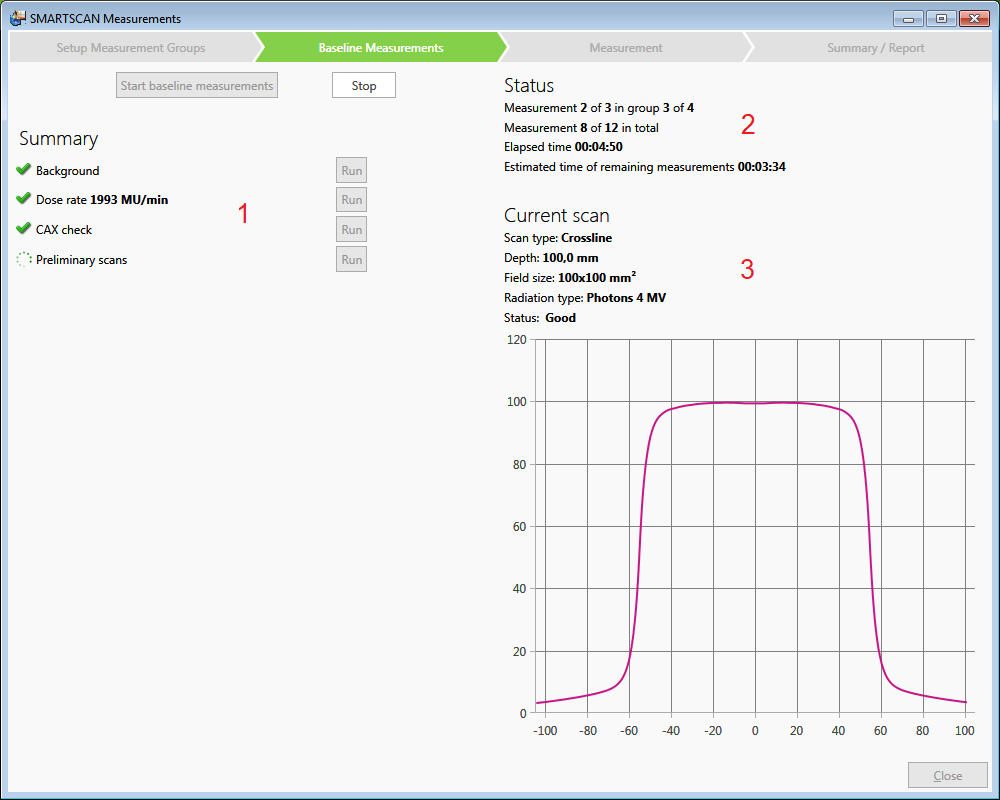
Task: Click the green checkmark beside Background
Action: point(23,170)
